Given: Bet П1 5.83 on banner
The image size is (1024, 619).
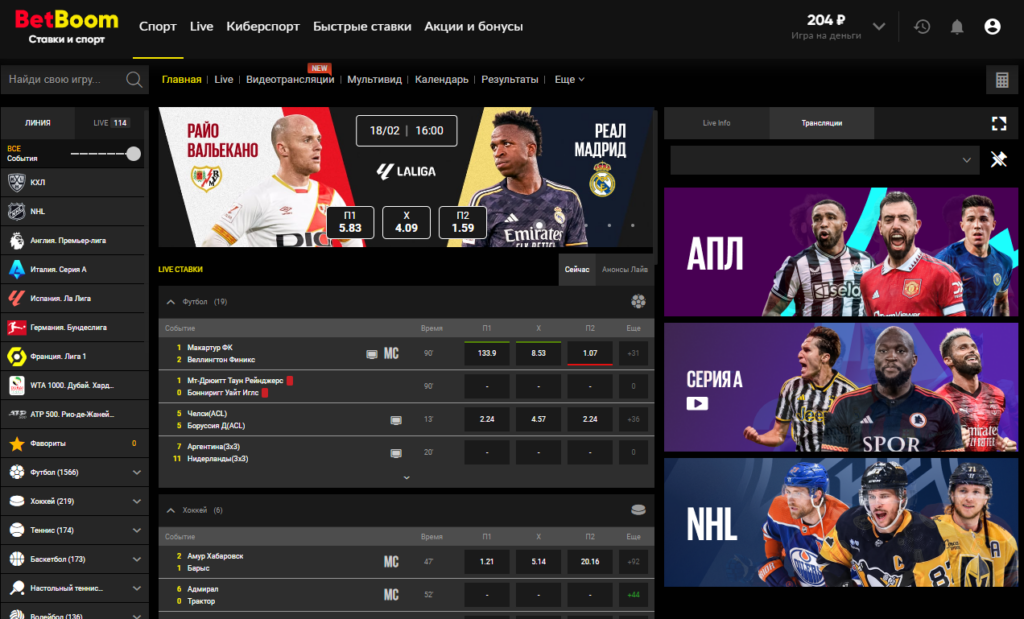Looking at the screenshot, I should coord(350,222).
